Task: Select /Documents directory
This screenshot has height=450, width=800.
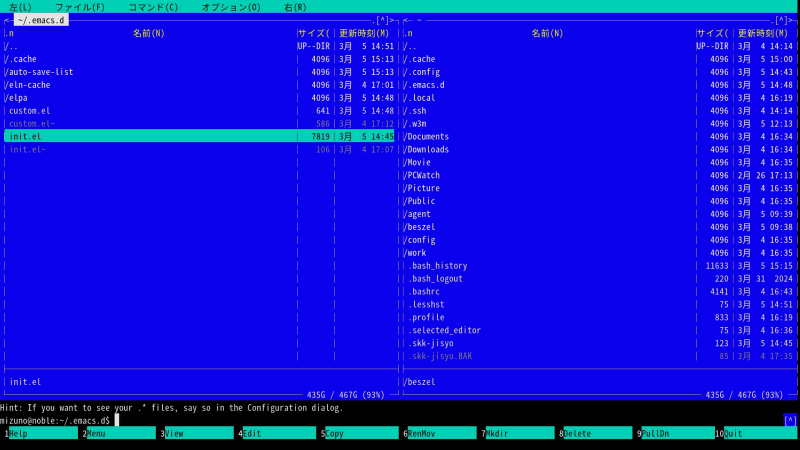Action: (x=598, y=137)
